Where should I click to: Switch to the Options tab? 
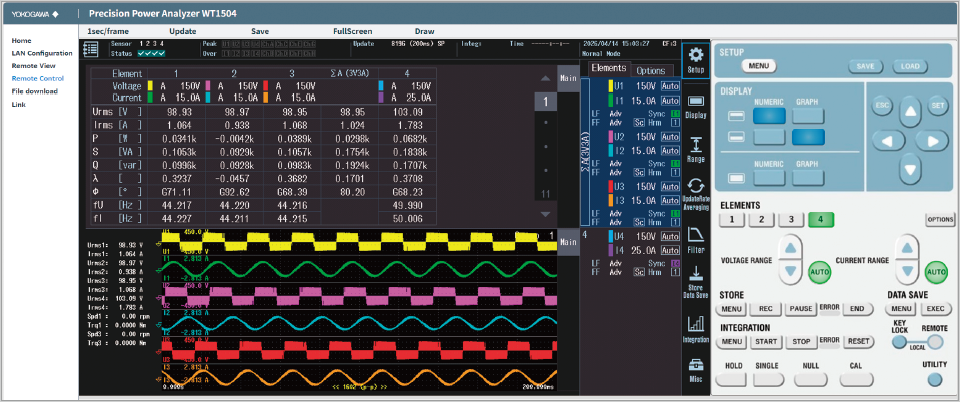click(x=650, y=70)
